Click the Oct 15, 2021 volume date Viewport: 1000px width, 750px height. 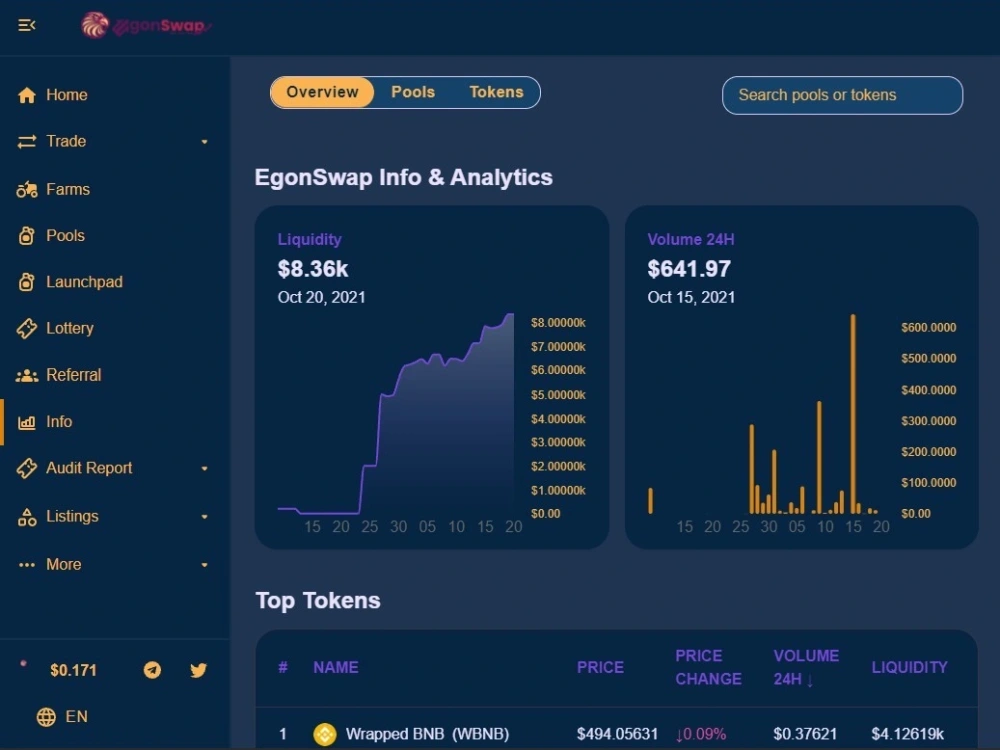[x=691, y=297]
